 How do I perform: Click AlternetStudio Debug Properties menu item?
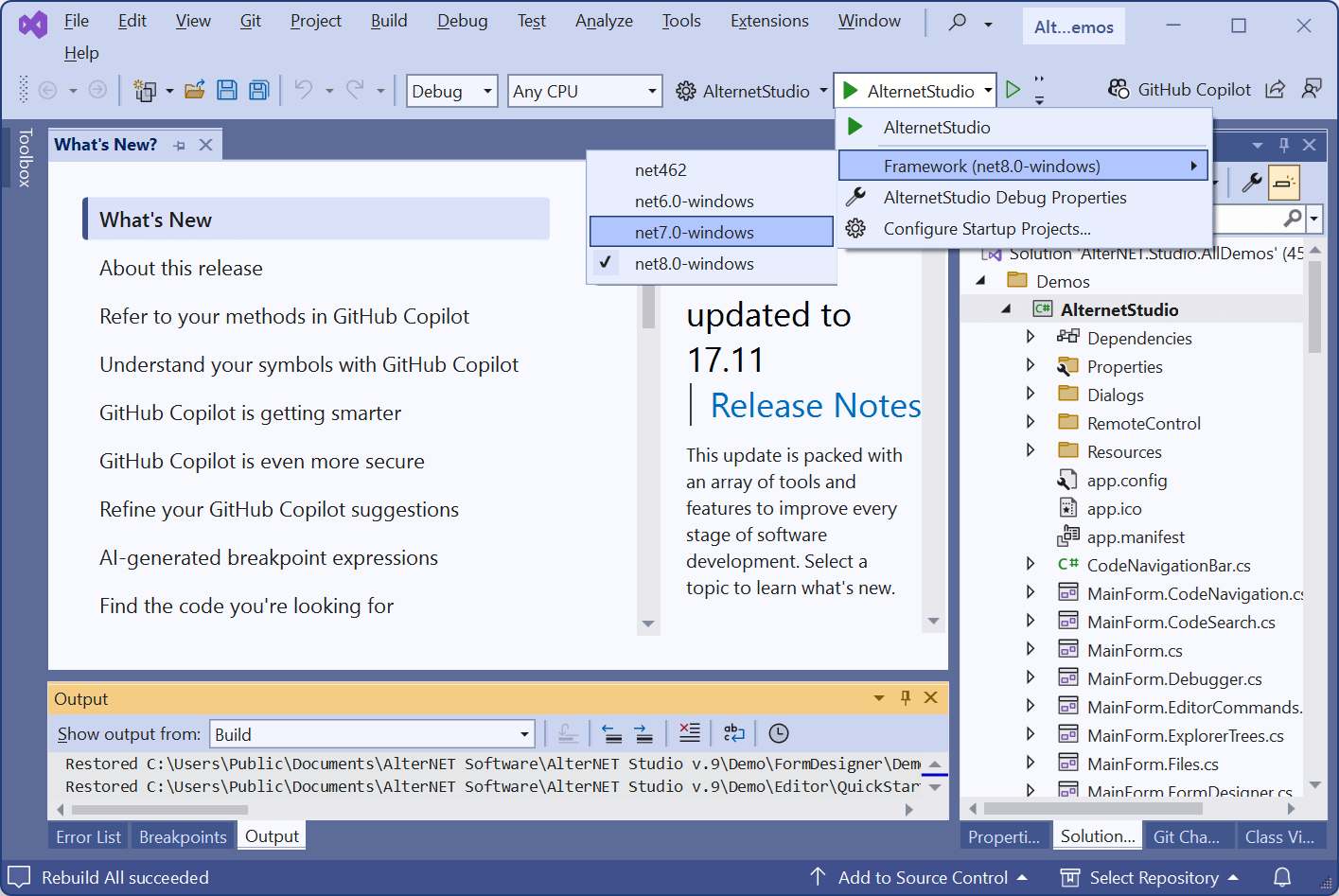pyautogui.click(x=1025, y=197)
